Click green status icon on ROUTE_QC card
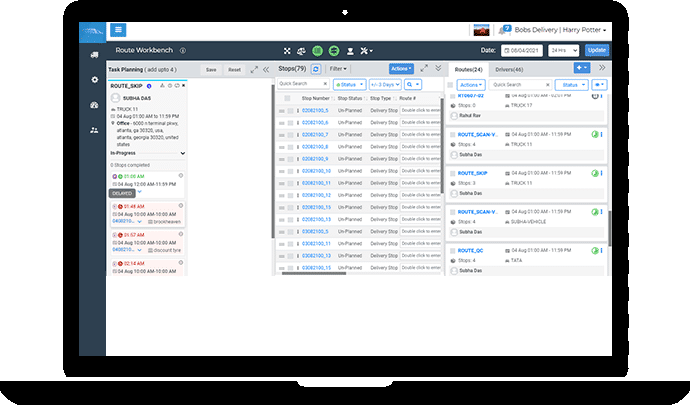Screen dimensions: 690x406 [595, 251]
